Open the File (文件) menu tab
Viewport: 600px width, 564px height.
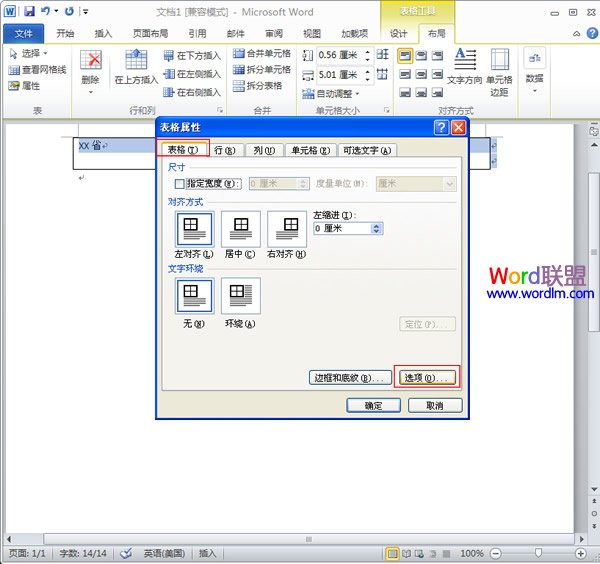point(23,34)
